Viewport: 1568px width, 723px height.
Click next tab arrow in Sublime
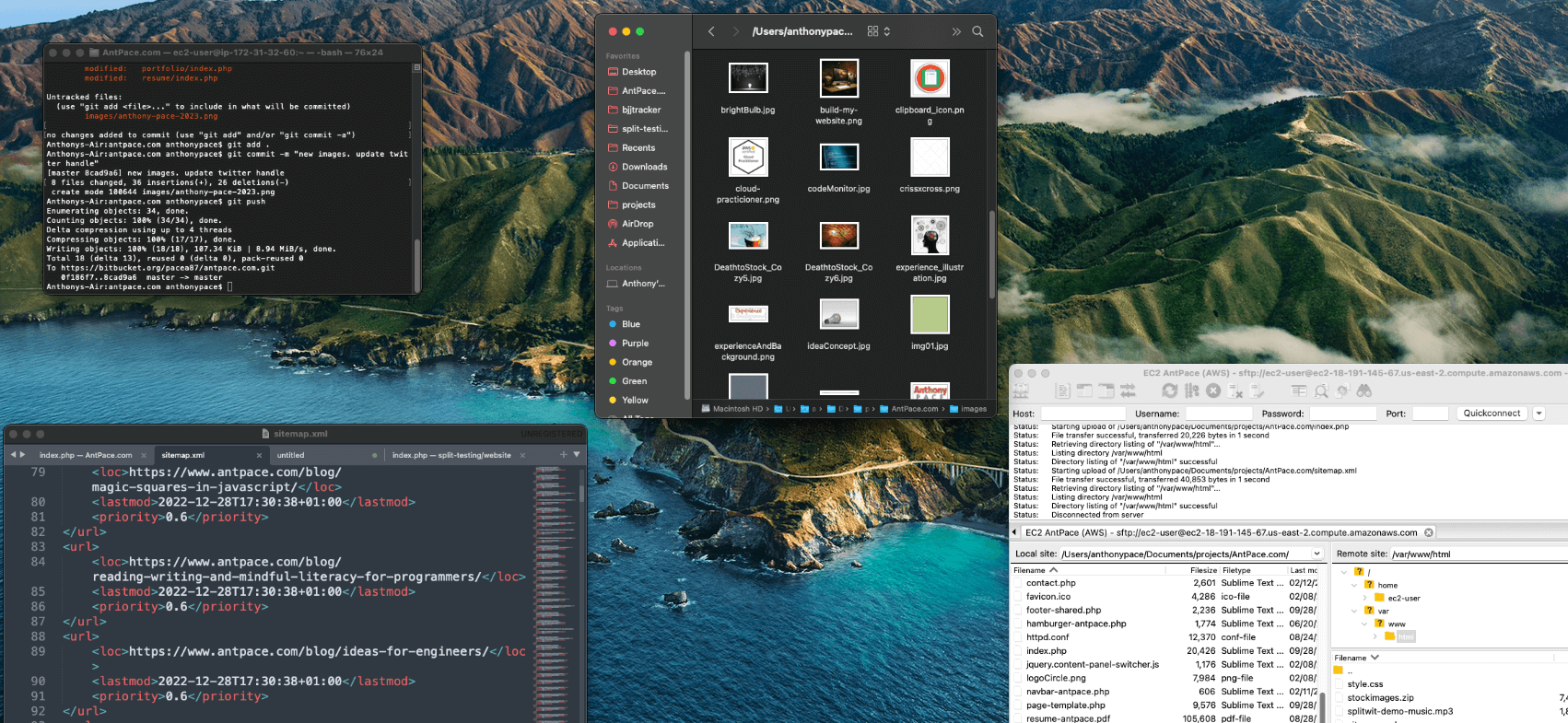[x=22, y=454]
